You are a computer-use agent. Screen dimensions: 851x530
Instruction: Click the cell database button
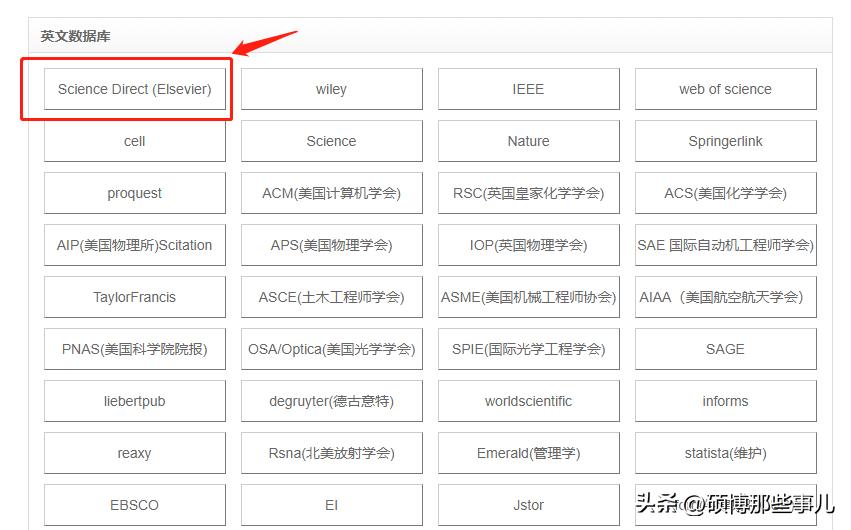(135, 141)
